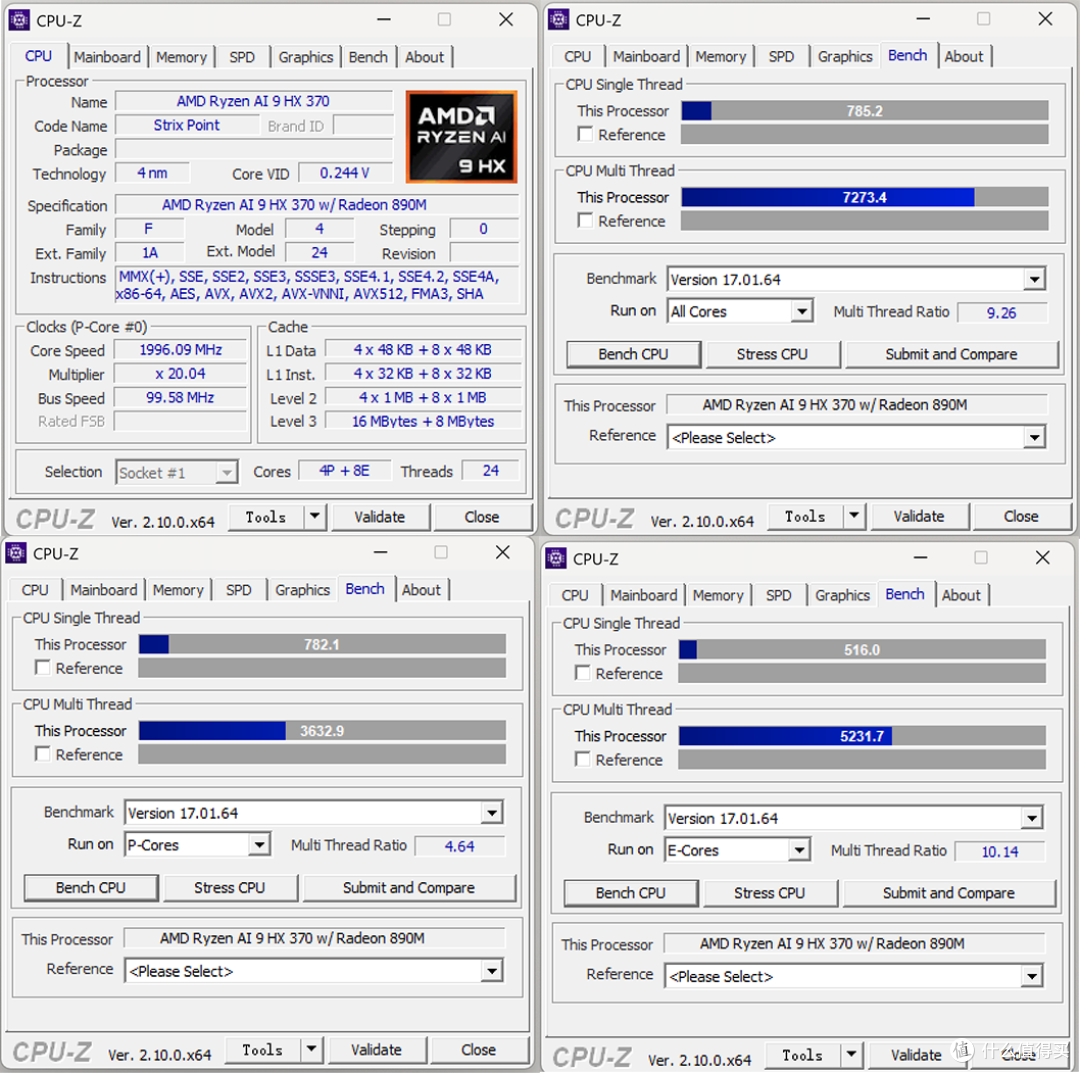Viewport: 1080px width, 1073px height.
Task: Open the 'All Cores' Run on dropdown
Action: (801, 311)
